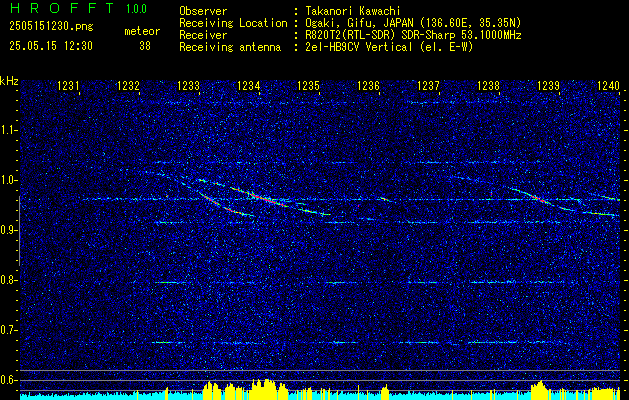Click the meteor label
The image size is (629, 400).
point(142,31)
